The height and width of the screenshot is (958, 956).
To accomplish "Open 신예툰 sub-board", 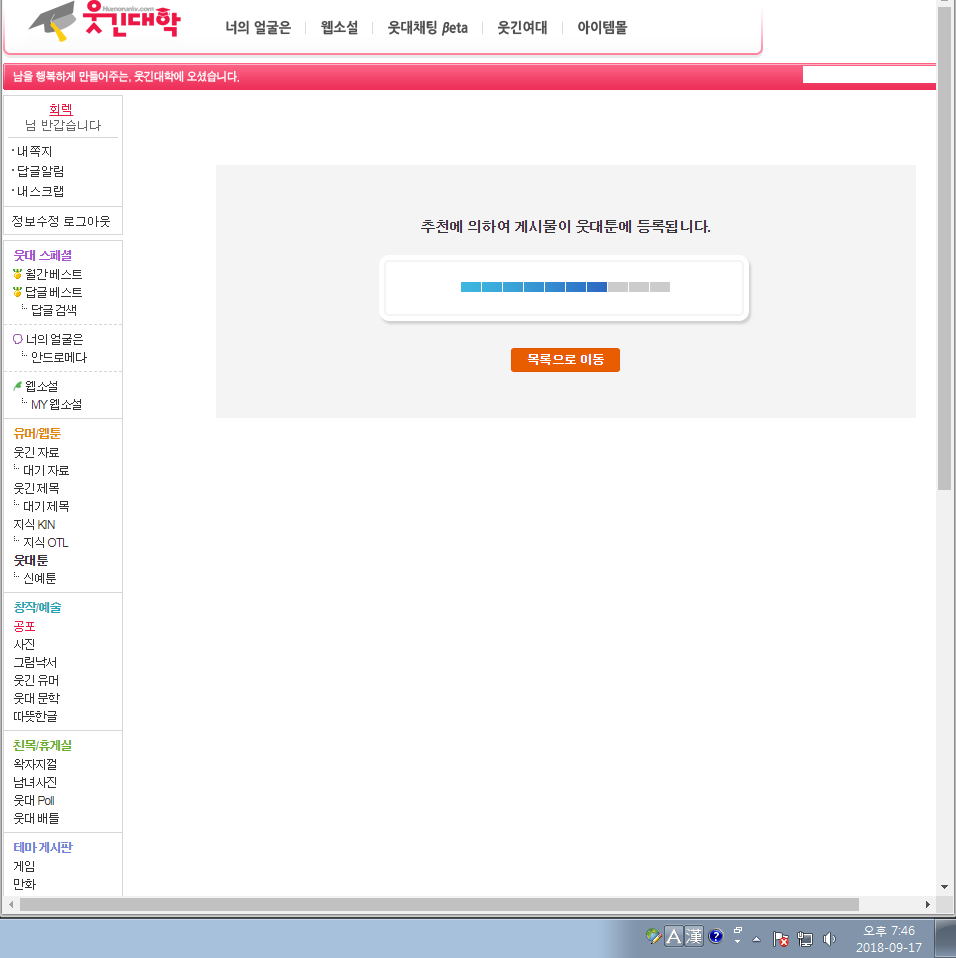I will (40, 578).
